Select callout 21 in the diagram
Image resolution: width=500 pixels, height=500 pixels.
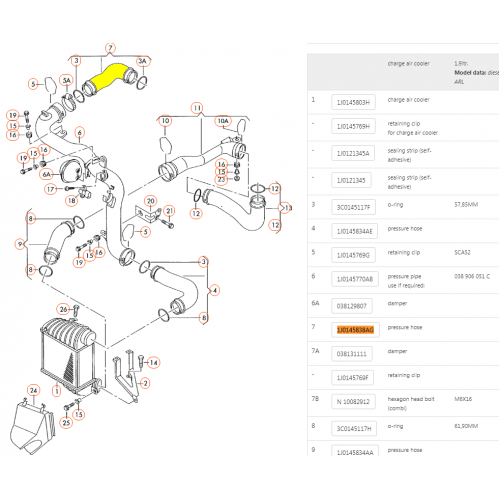tap(170, 211)
